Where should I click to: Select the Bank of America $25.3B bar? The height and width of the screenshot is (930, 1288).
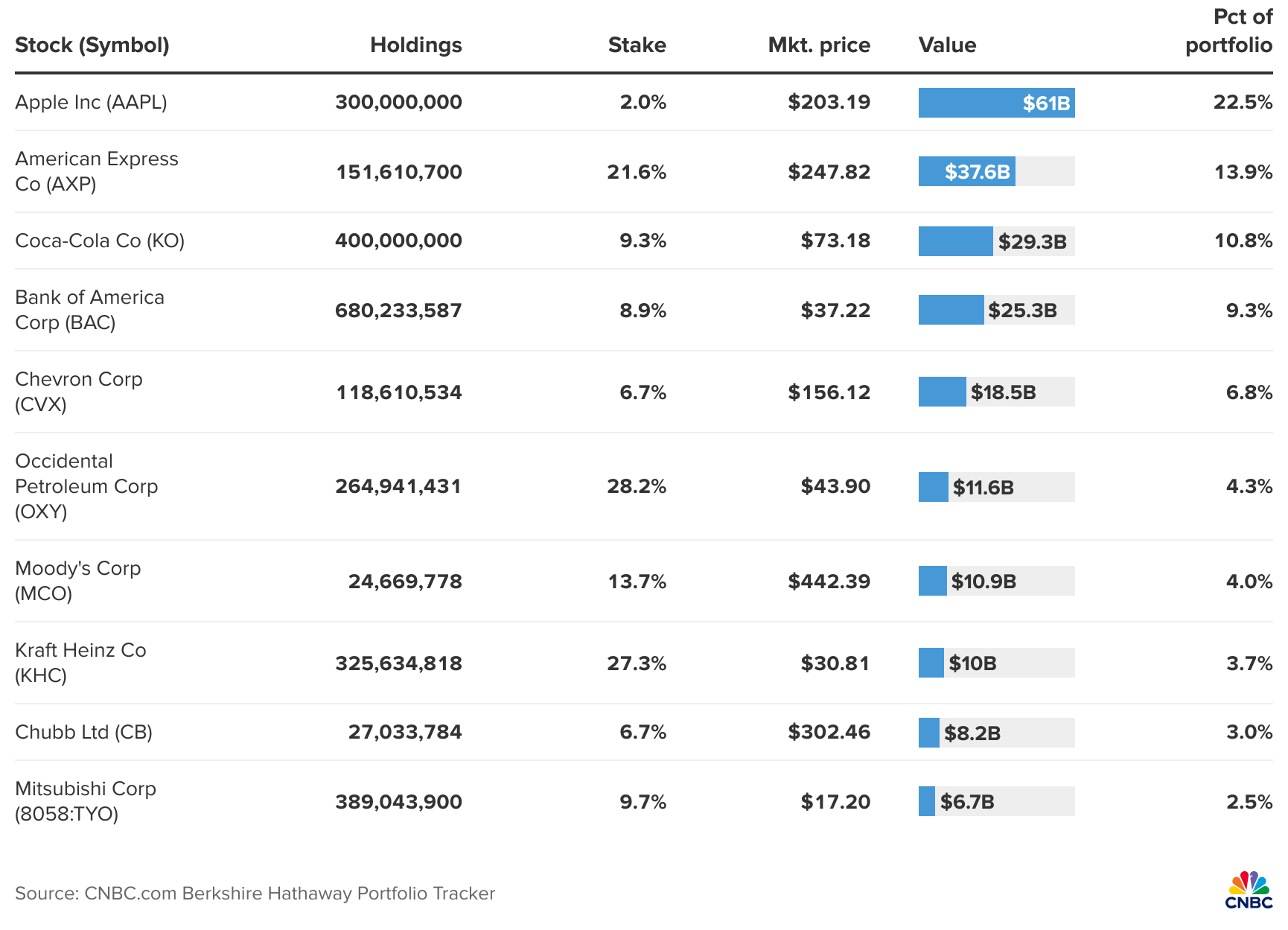coord(951,310)
